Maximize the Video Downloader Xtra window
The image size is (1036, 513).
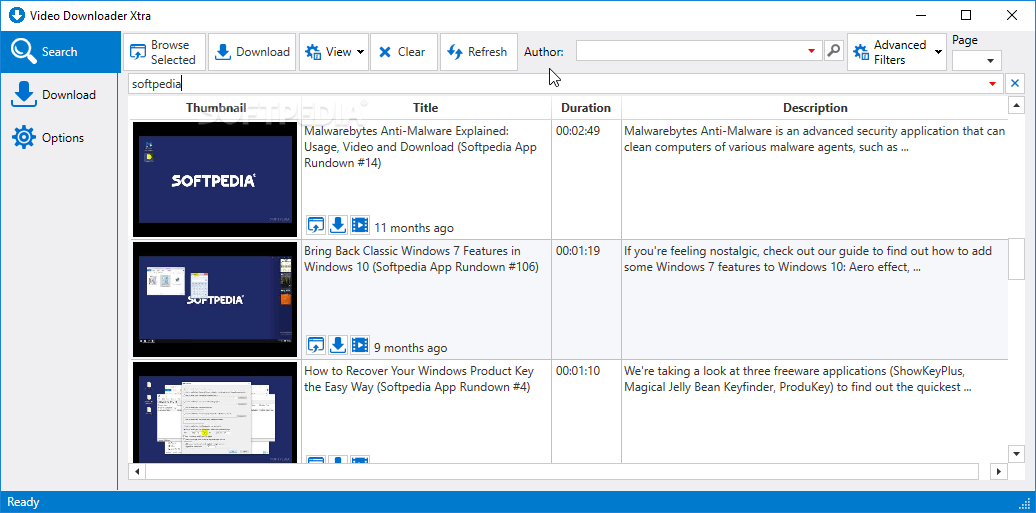[966, 15]
